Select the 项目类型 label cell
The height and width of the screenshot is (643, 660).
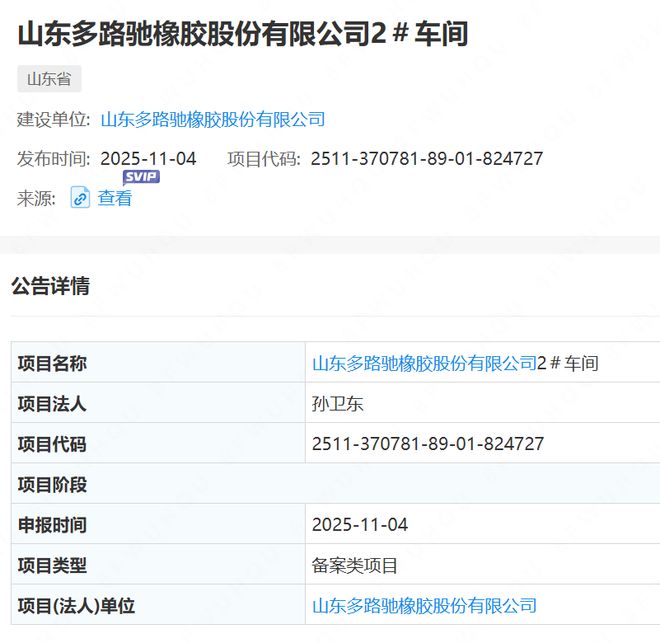pos(52,565)
